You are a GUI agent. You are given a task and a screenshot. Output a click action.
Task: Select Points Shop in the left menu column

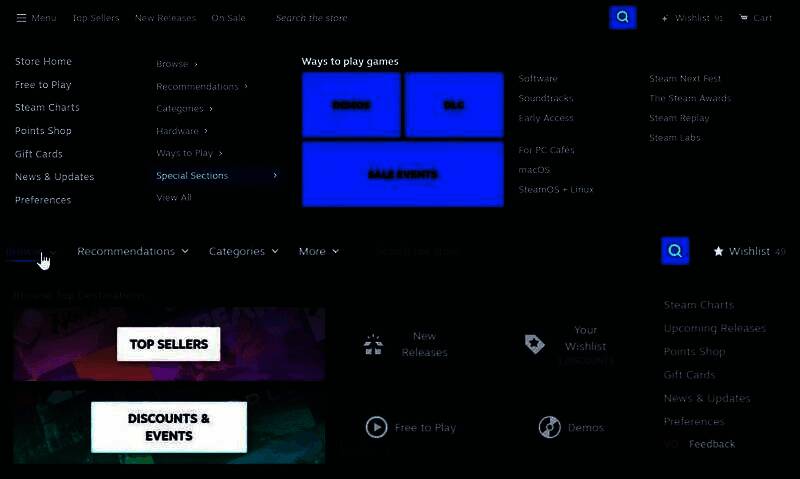click(43, 131)
